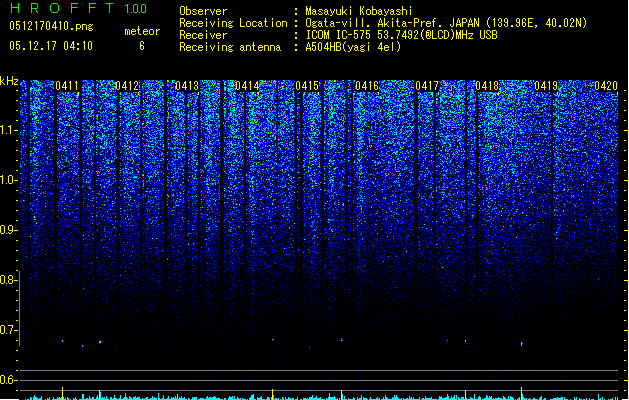Click the 0415 time marker
The width and height of the screenshot is (629, 400).
307,86
